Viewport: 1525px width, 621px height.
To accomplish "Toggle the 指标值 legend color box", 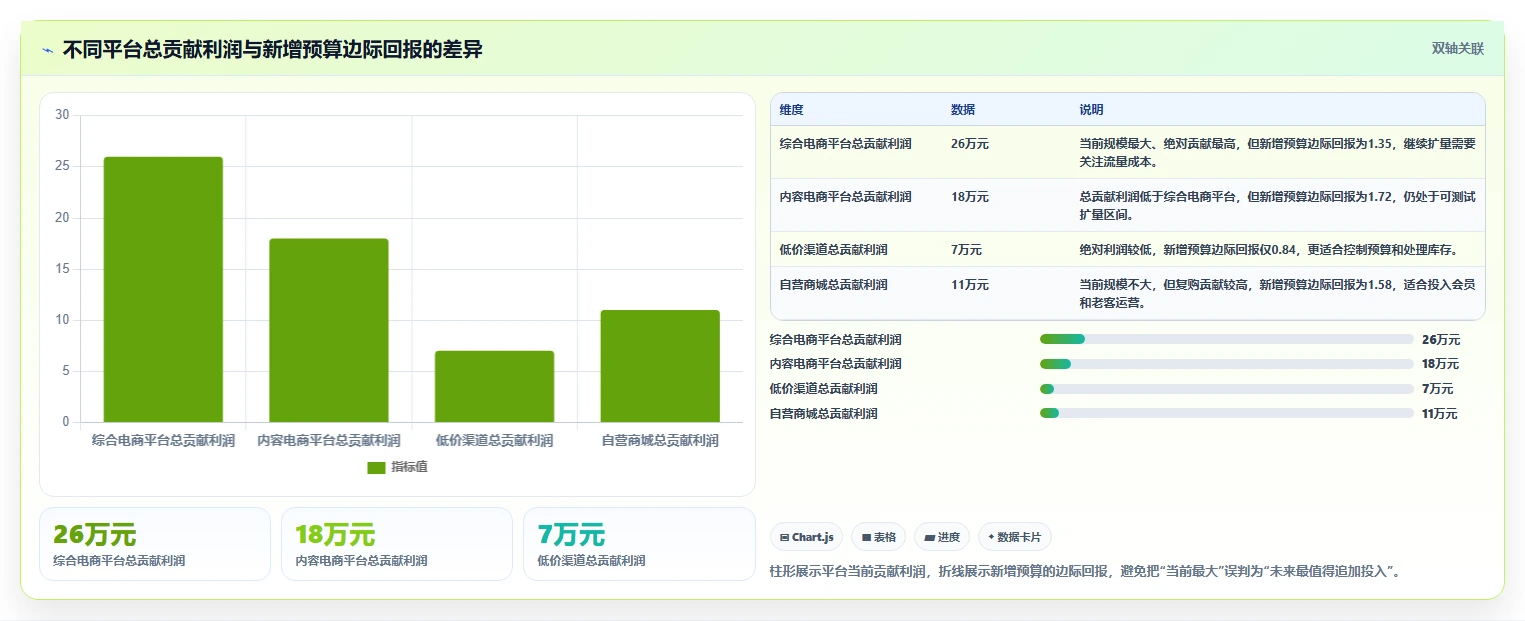I will pos(376,468).
